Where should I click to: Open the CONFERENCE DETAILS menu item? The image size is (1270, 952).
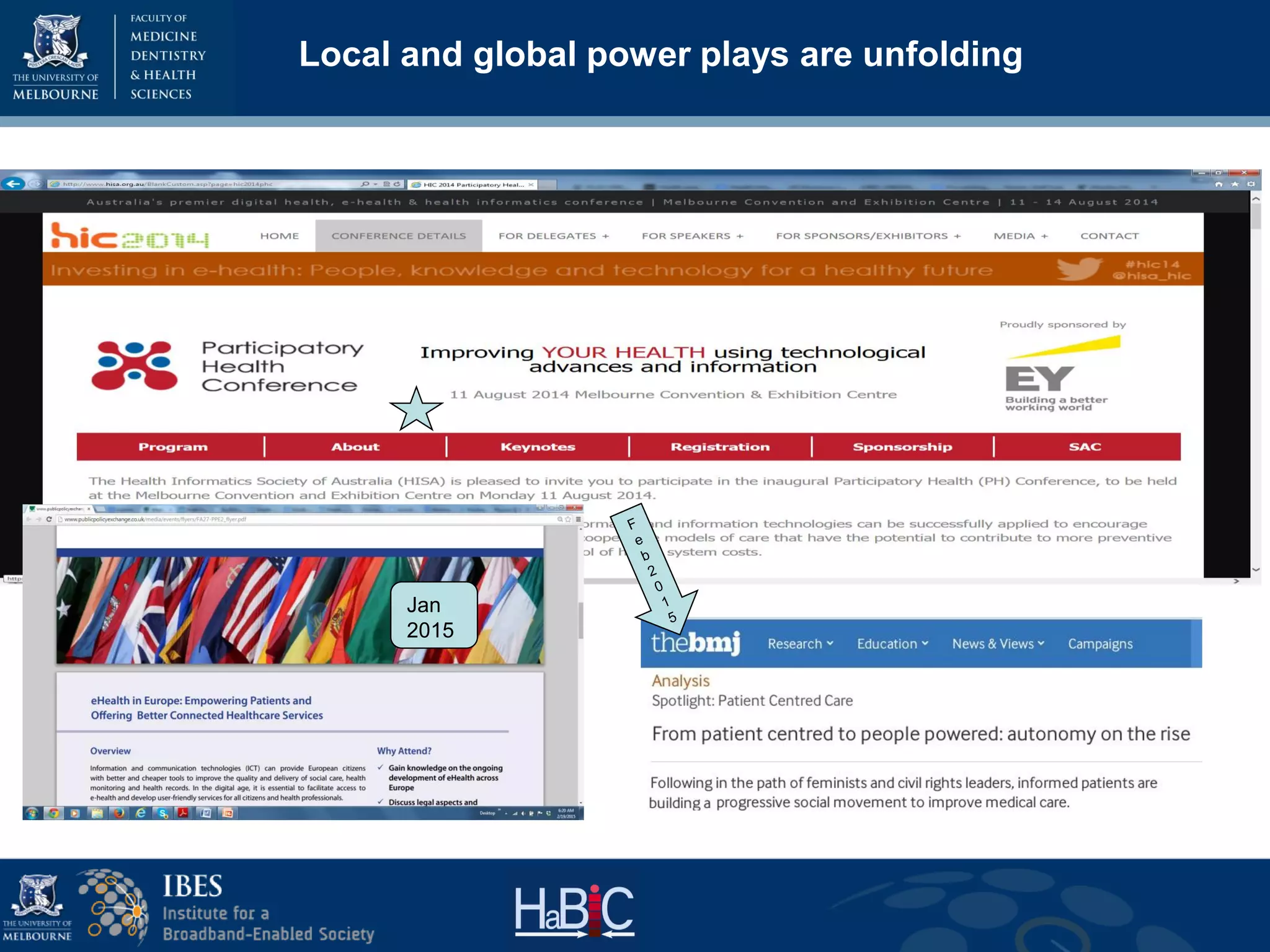[399, 236]
